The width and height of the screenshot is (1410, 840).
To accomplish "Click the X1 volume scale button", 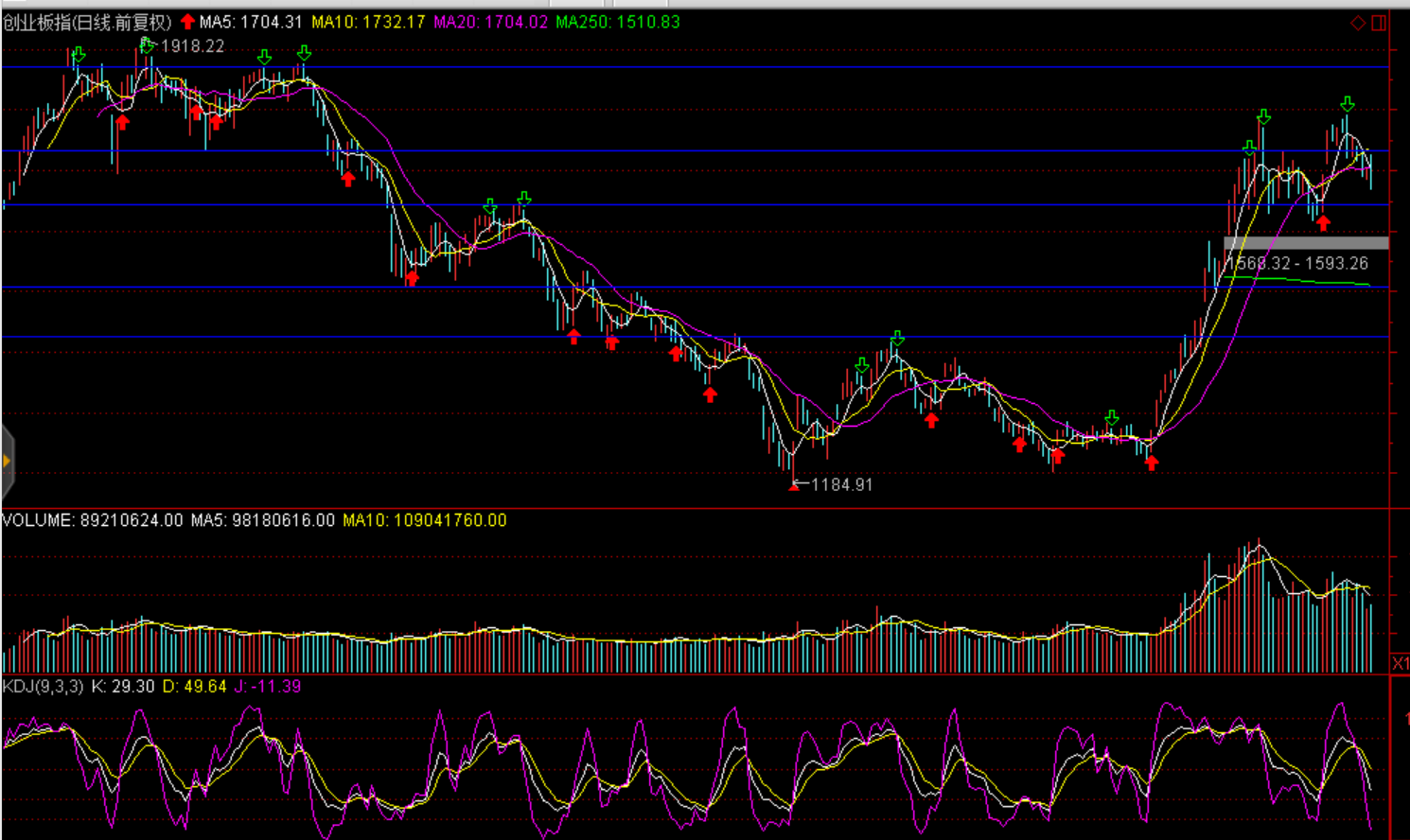I will pyautogui.click(x=1401, y=663).
